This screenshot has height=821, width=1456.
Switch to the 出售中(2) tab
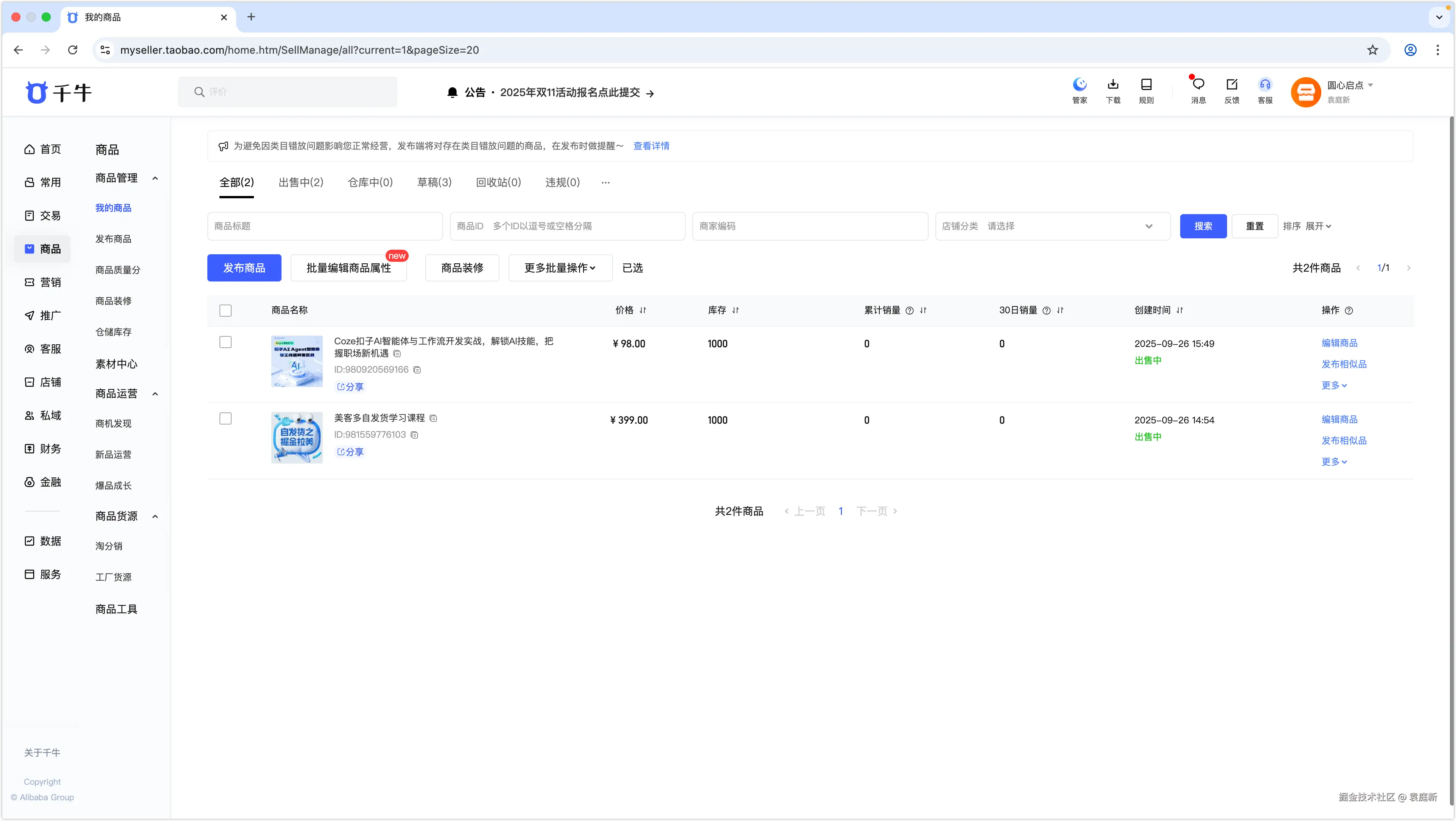tap(301, 182)
